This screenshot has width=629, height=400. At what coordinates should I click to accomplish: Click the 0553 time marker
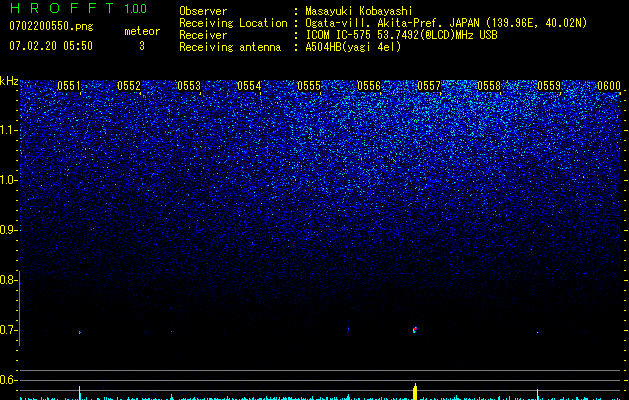click(x=189, y=86)
